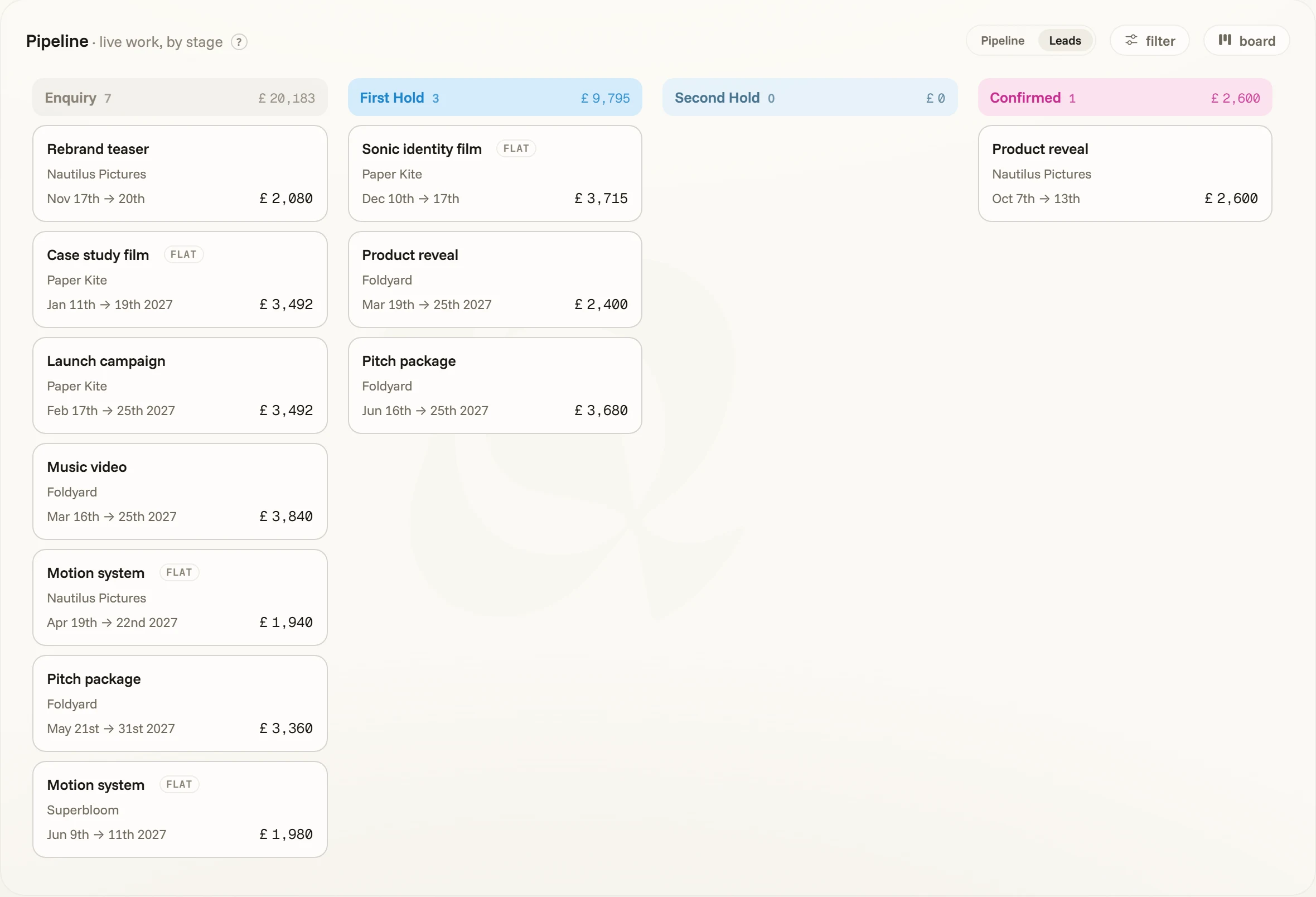
Task: Click the £ 9,795 First Hold total
Action: (x=606, y=98)
